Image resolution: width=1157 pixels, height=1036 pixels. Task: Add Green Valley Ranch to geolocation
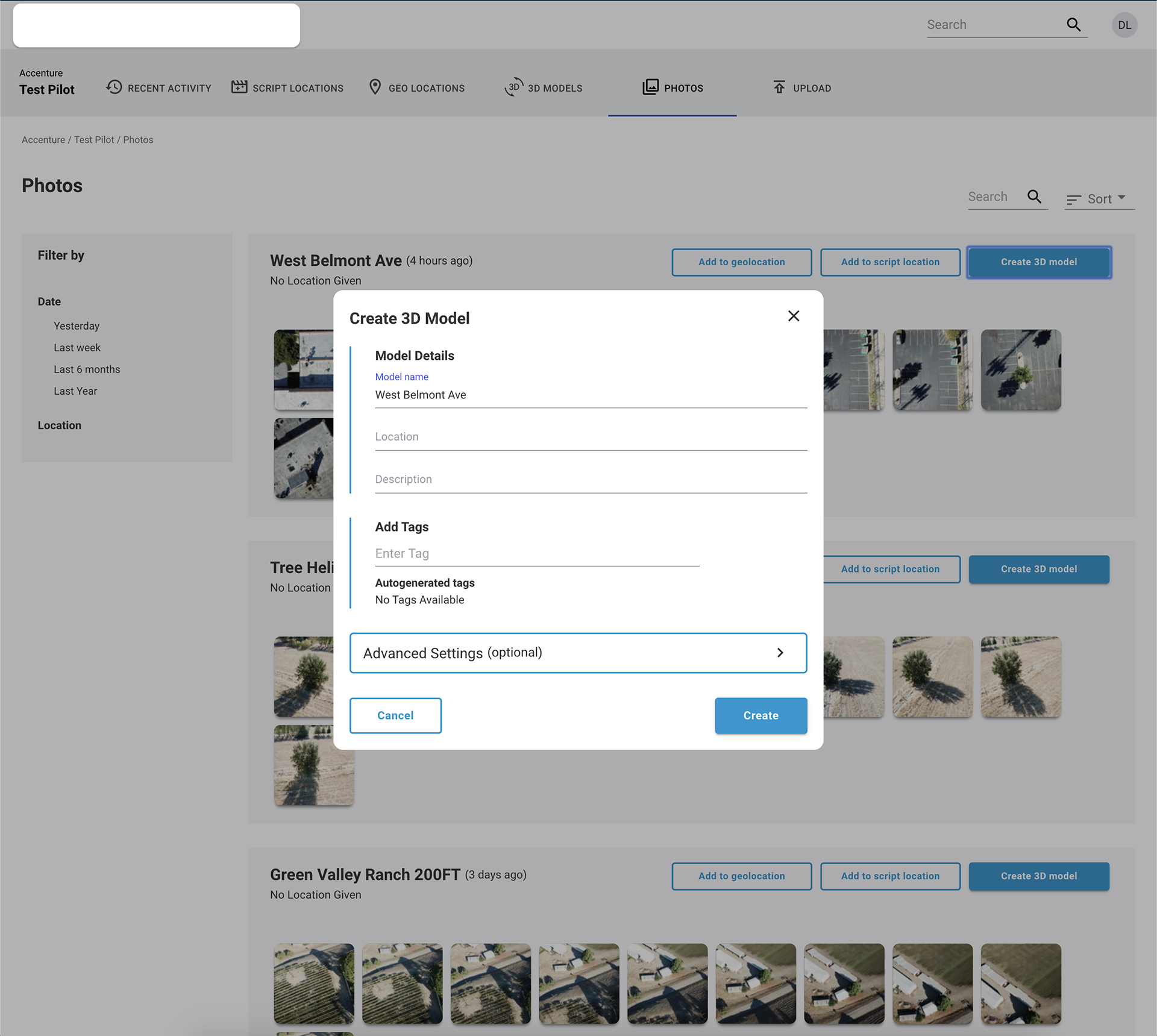(741, 876)
